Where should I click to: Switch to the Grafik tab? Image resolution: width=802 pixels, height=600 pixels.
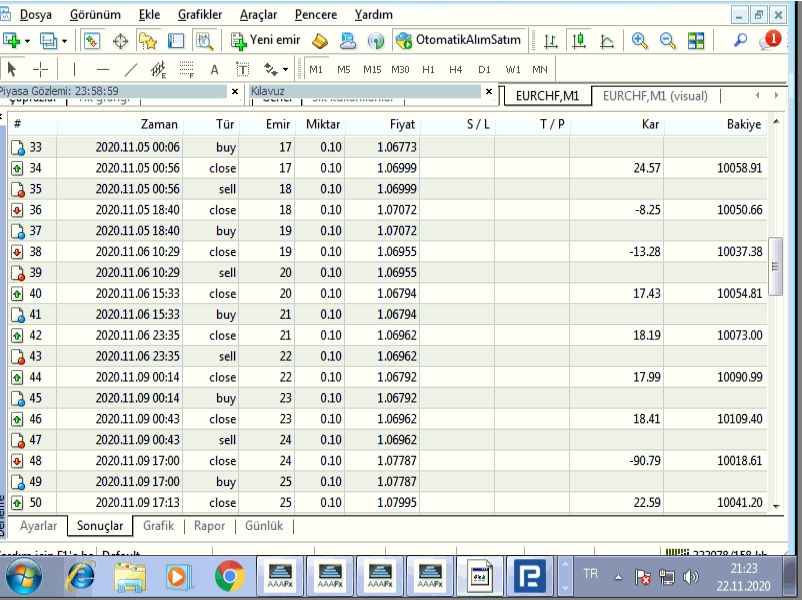click(x=158, y=526)
